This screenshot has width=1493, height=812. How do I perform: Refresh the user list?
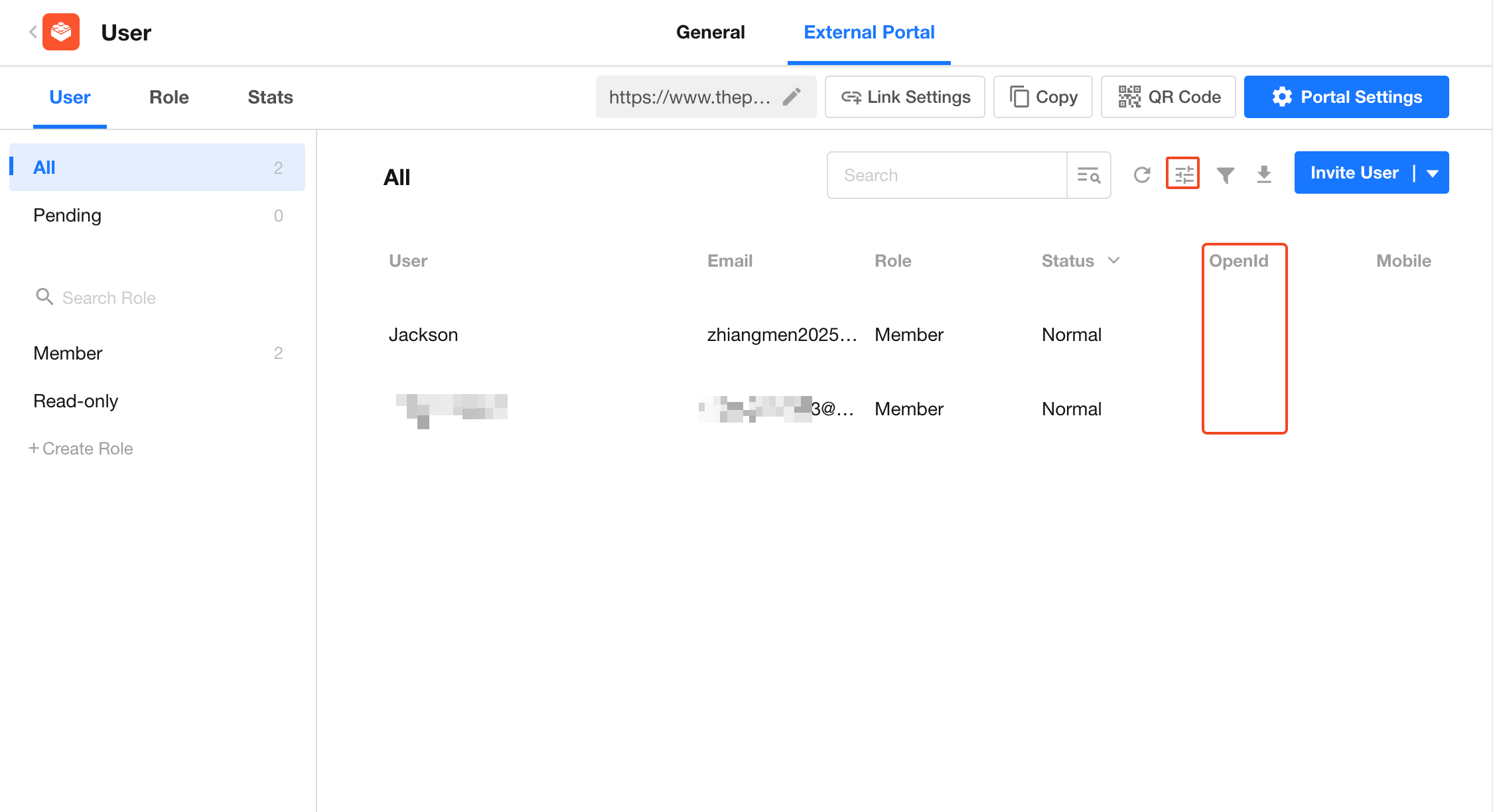(1142, 174)
